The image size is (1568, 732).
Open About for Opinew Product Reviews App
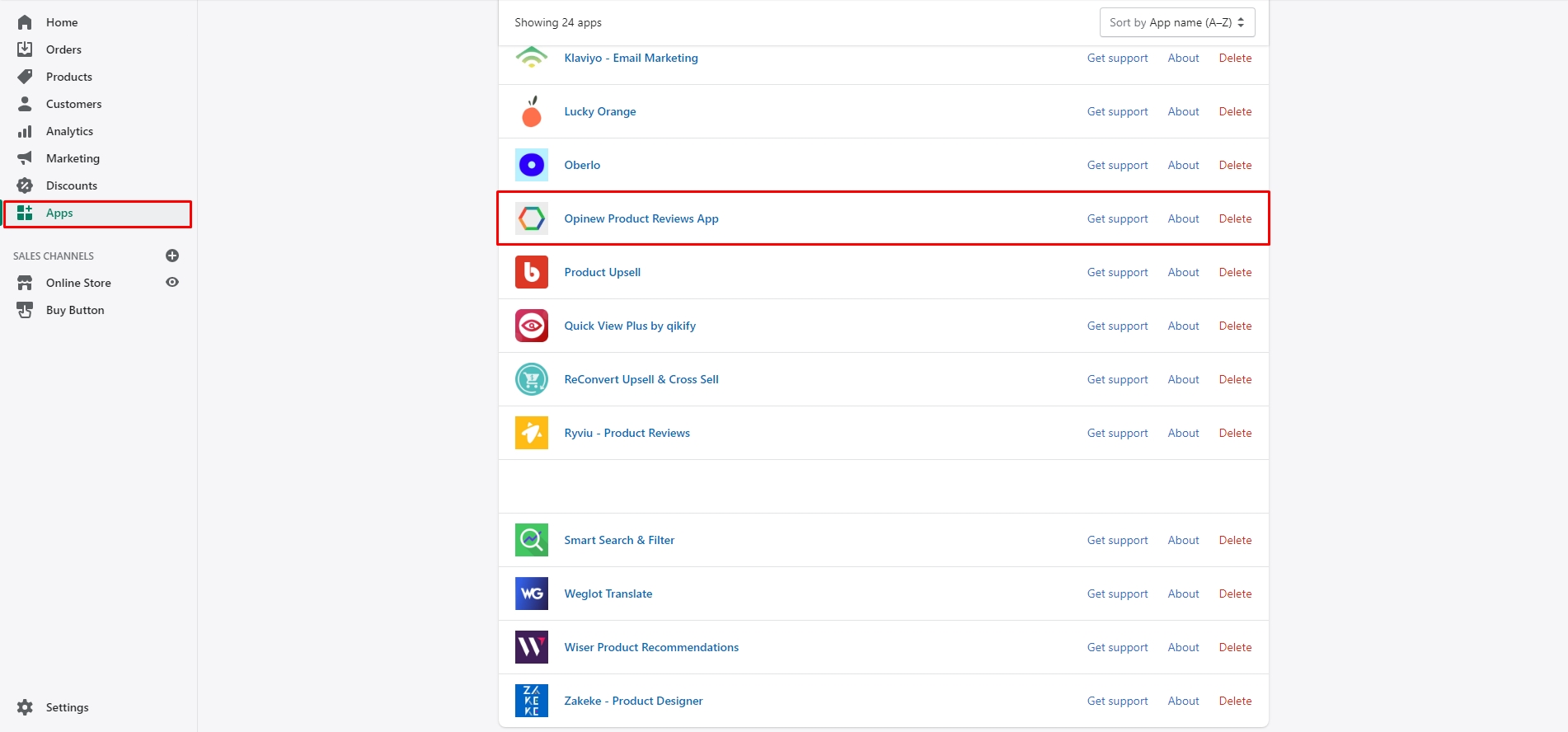(1183, 218)
